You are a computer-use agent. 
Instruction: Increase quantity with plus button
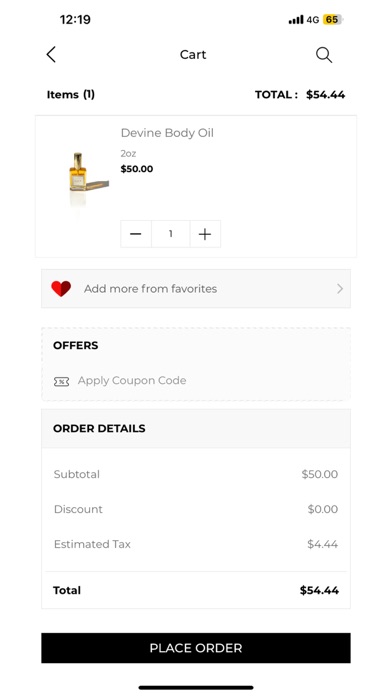point(205,234)
